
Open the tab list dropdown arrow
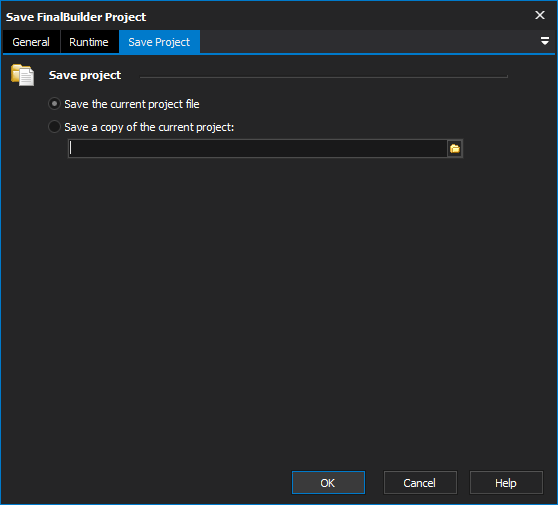tap(544, 41)
